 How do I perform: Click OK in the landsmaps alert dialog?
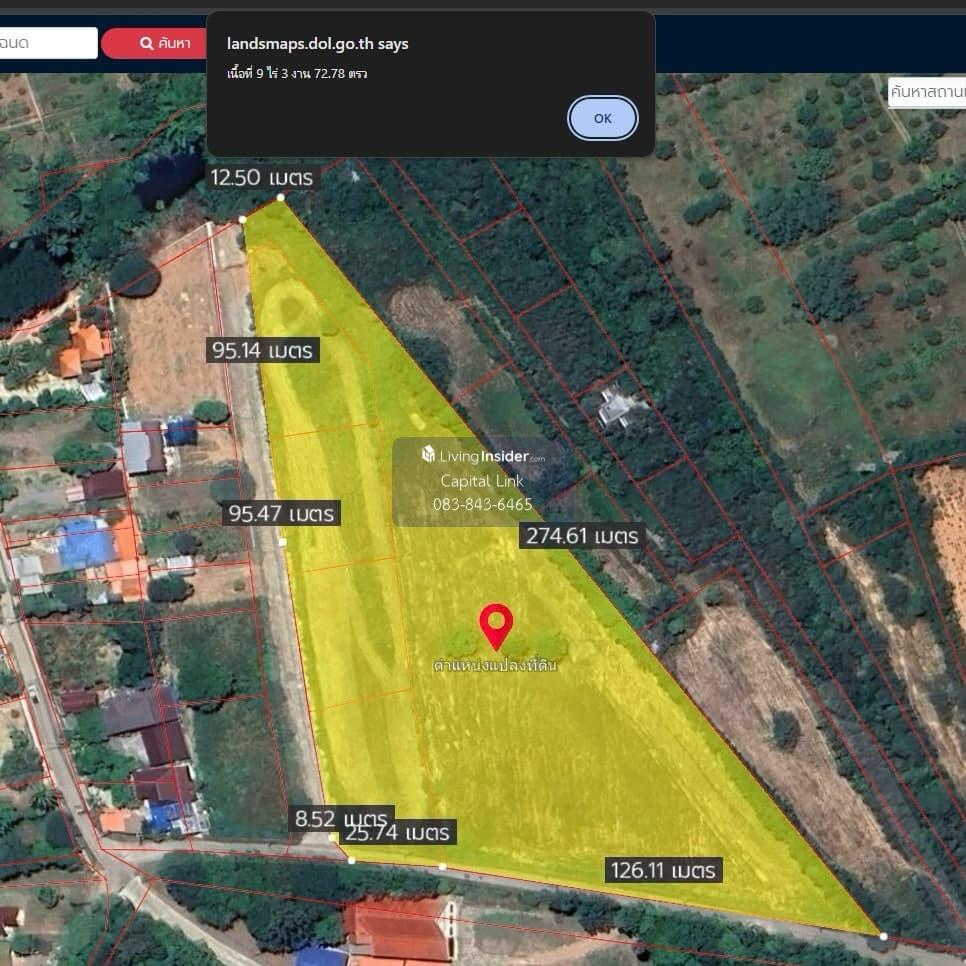(x=602, y=118)
